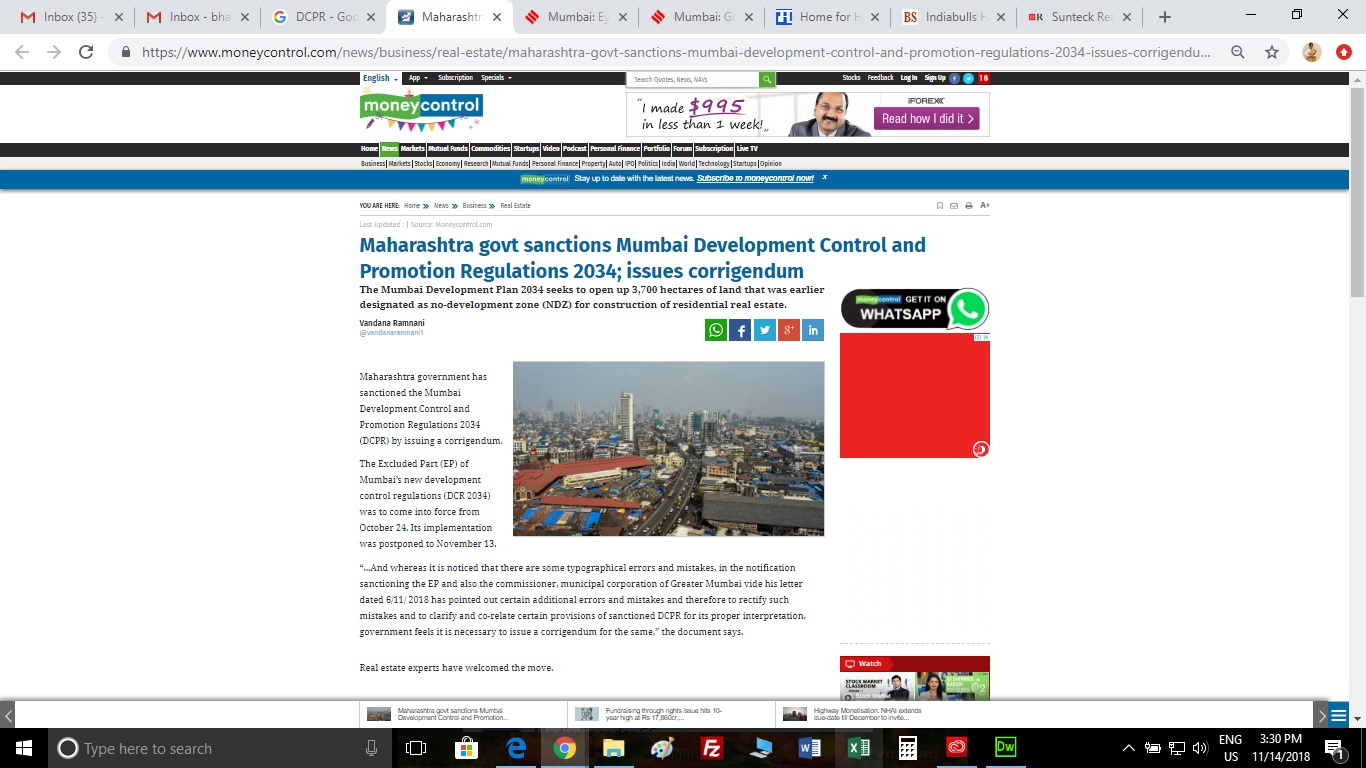Open author Vandana Ramnani link
Screen dimensions: 1366x768
[392, 323]
